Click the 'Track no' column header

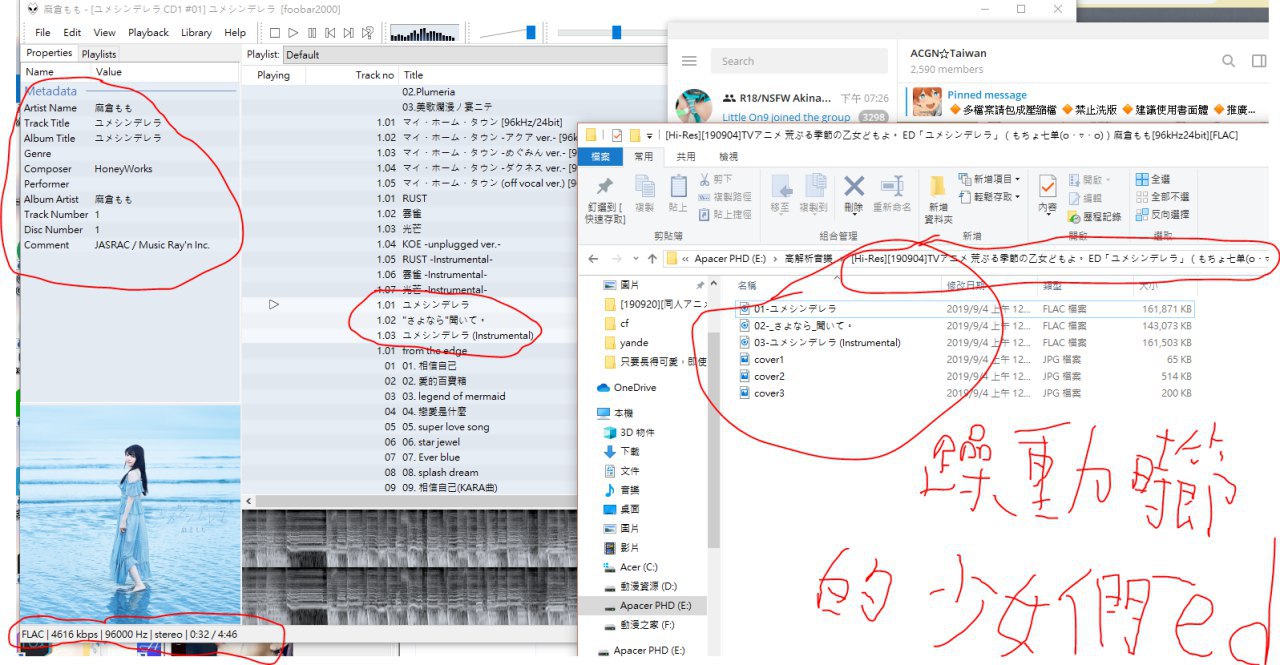375,75
